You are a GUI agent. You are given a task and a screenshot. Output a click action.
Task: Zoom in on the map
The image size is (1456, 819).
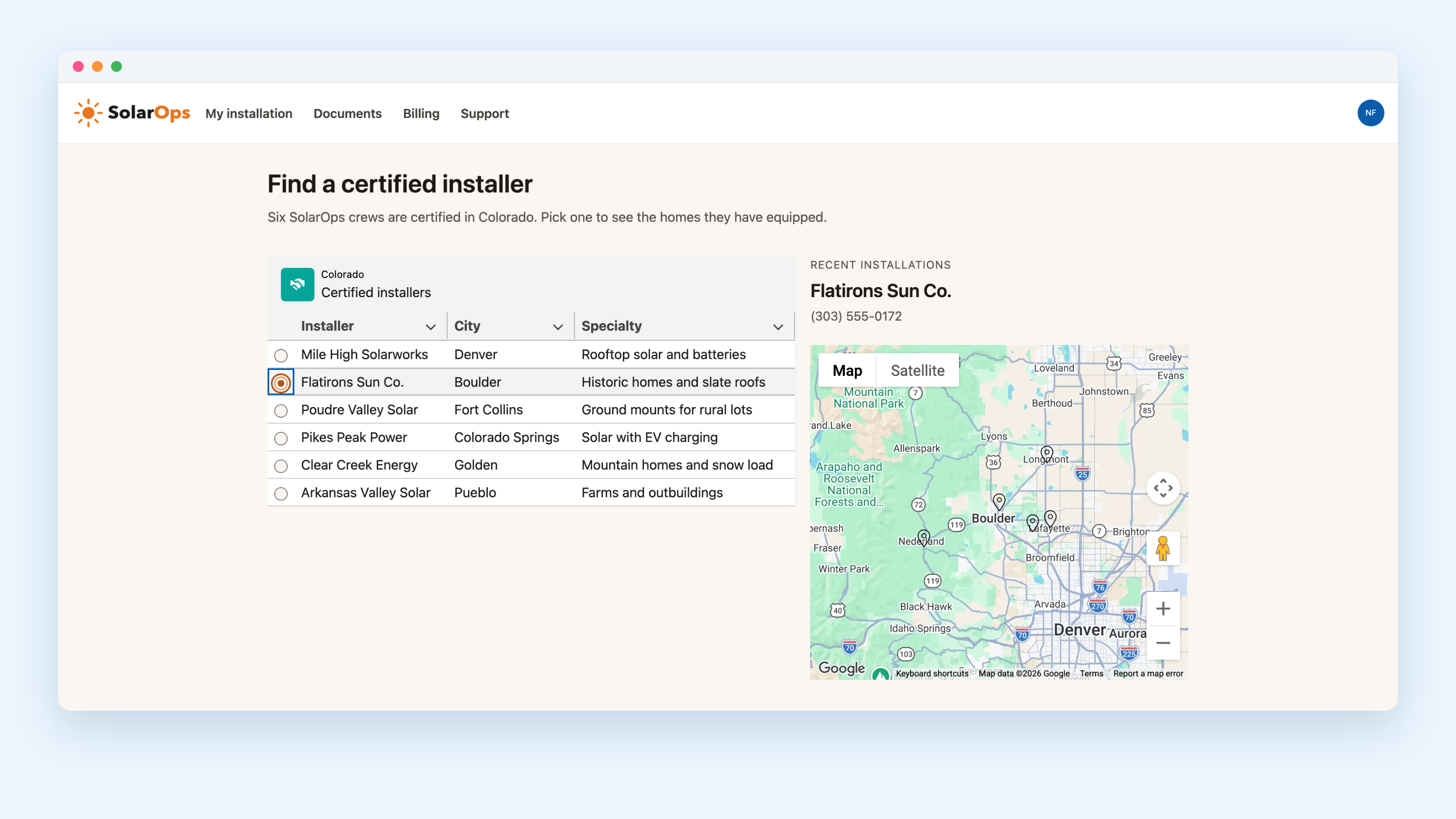pos(1163,609)
